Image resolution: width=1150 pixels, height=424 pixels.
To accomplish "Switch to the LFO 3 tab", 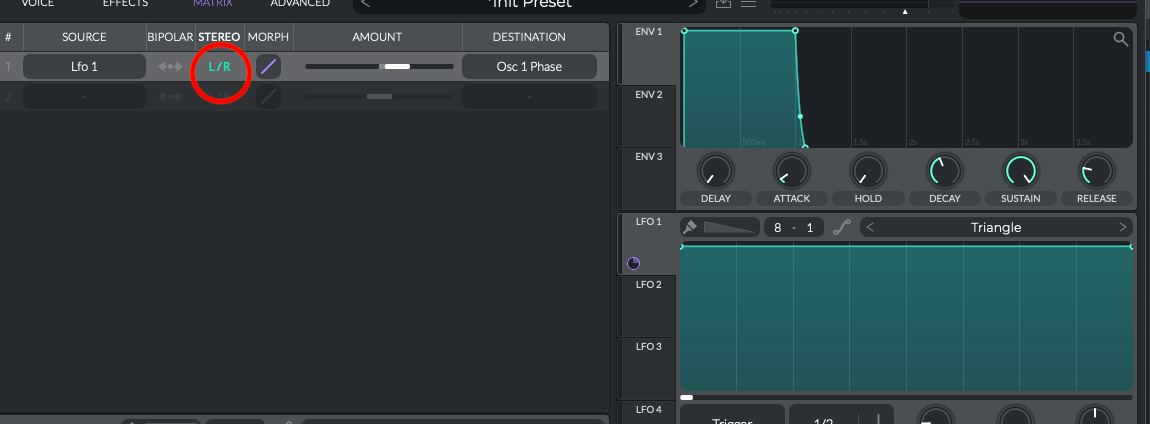I will click(648, 346).
